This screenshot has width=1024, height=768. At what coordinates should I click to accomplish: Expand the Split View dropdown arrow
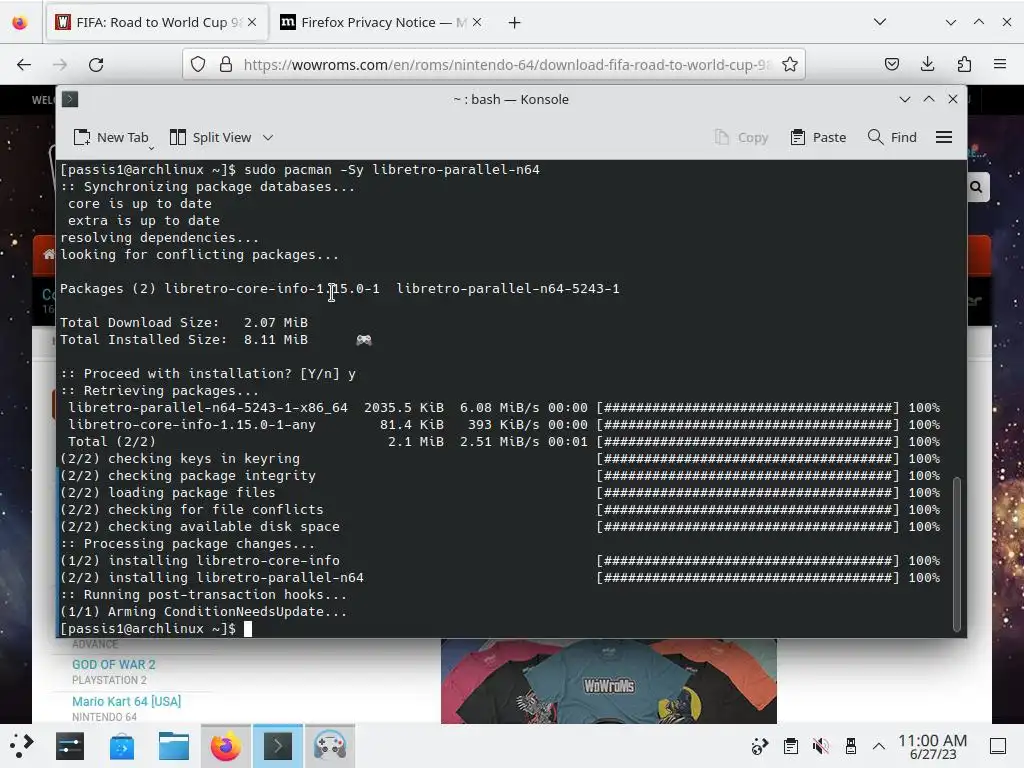(x=268, y=137)
